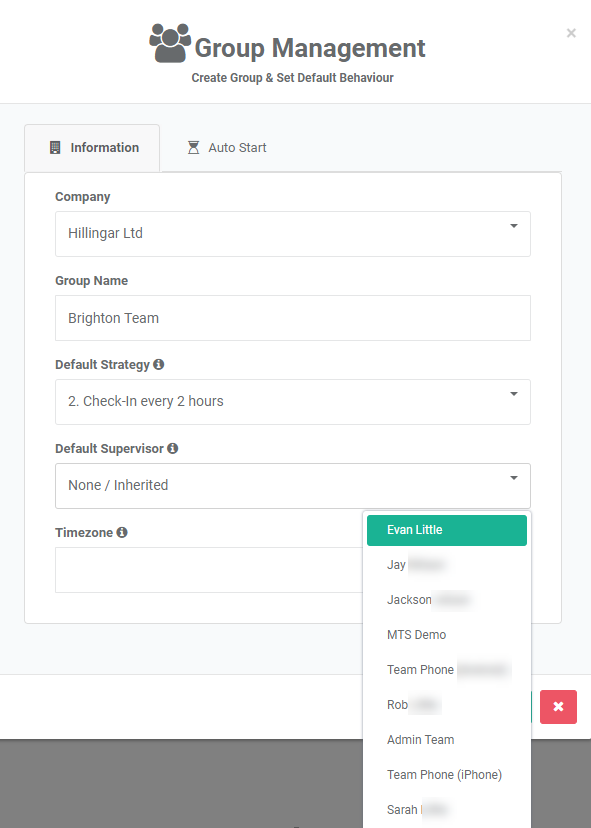Screen dimensions: 591x828
Task: Expand the Default Strategy dropdown
Action: tap(293, 402)
